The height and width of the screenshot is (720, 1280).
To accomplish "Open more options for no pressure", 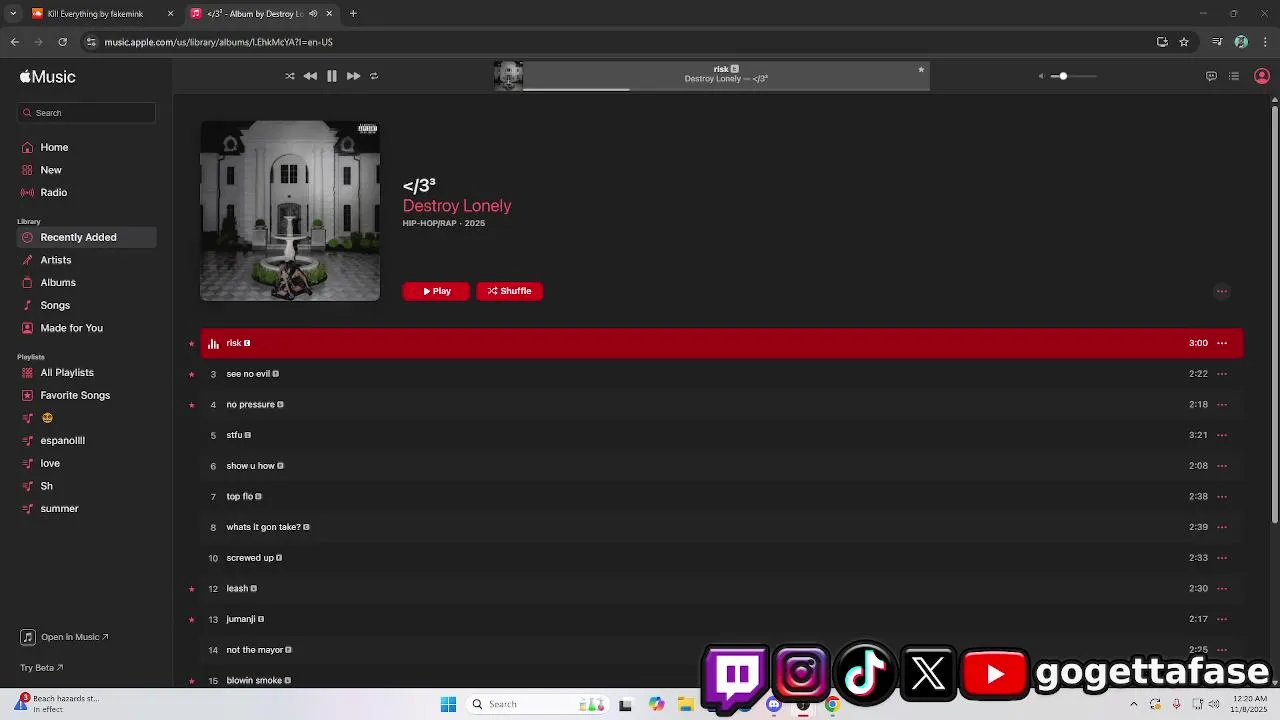I will 1222,404.
